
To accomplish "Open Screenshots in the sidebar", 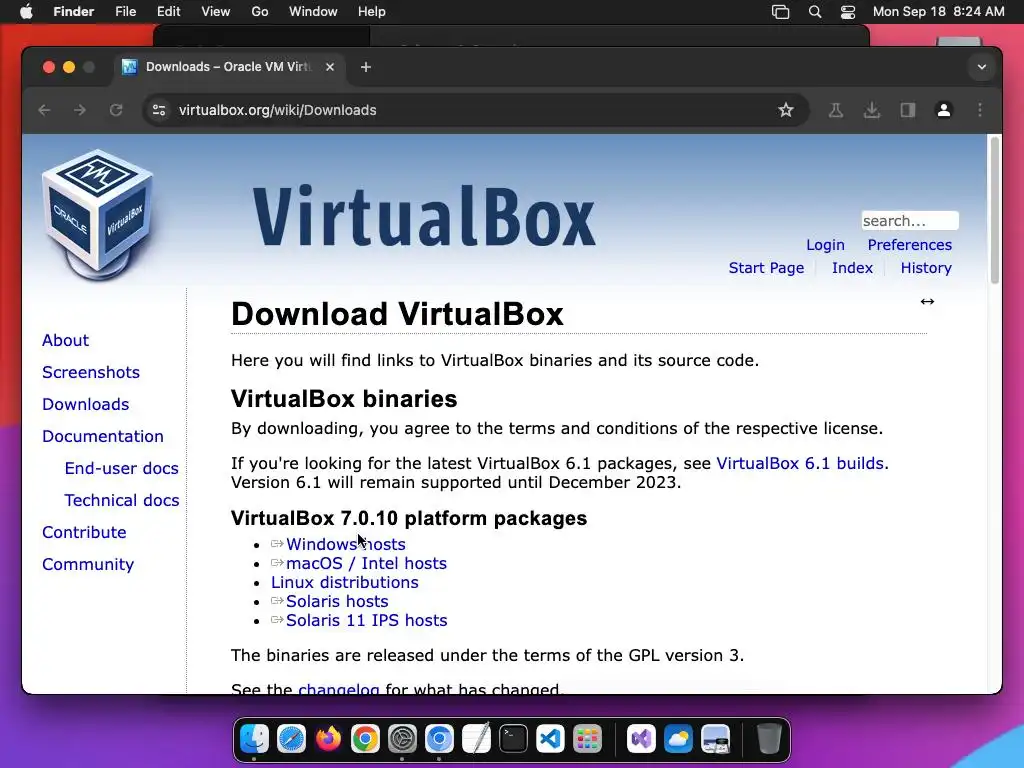I will click(91, 372).
